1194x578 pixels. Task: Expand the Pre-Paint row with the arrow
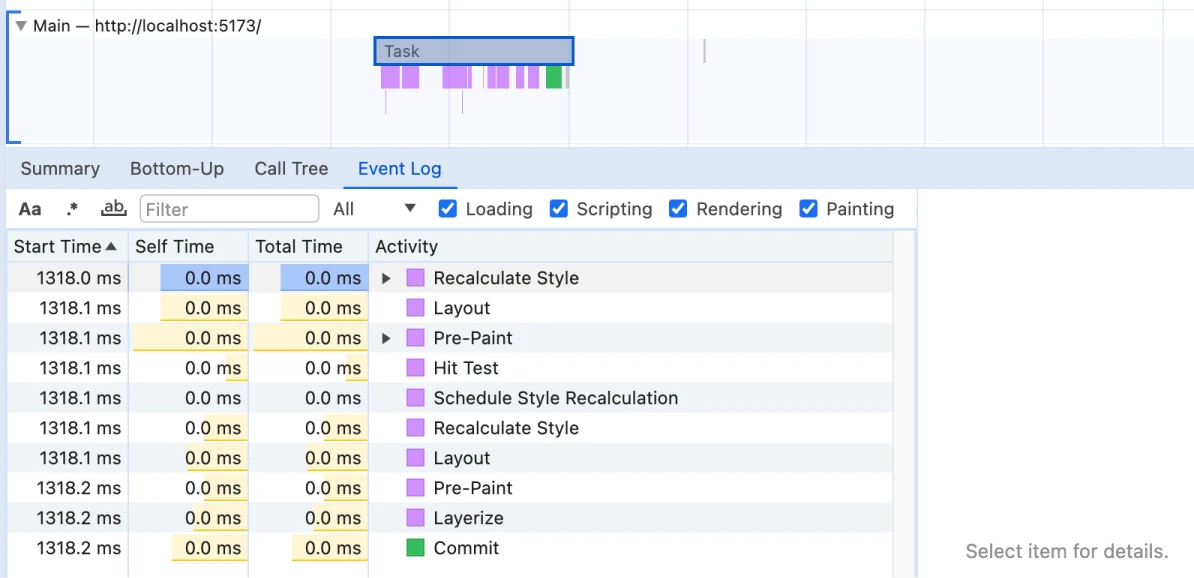pos(386,338)
